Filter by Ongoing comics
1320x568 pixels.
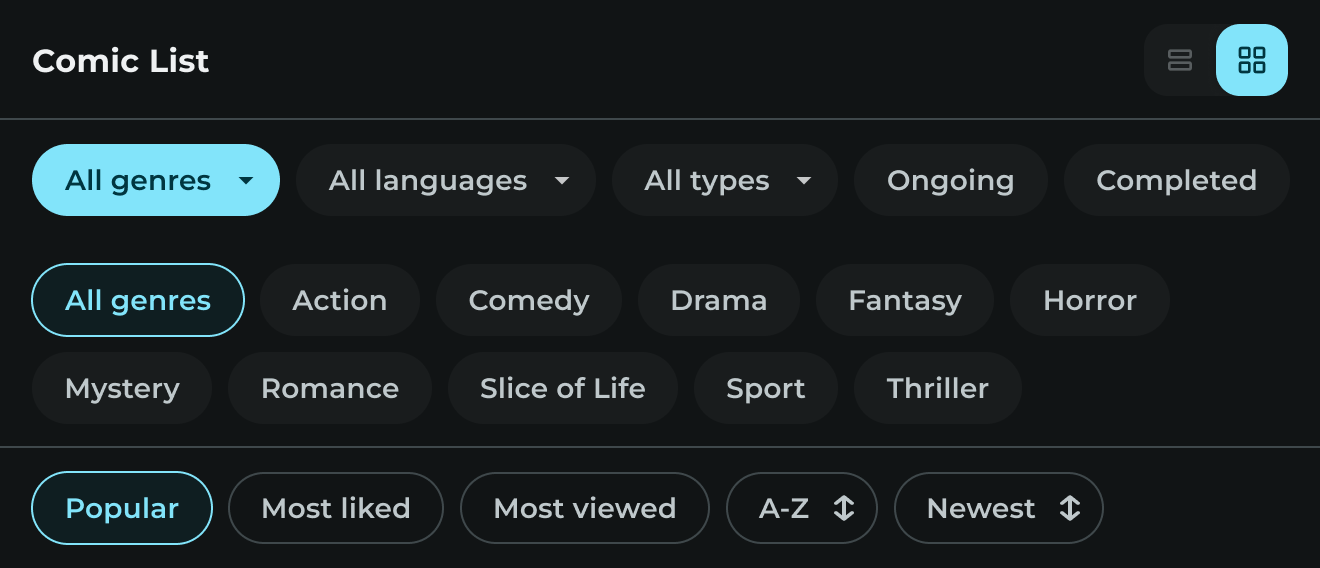950,180
